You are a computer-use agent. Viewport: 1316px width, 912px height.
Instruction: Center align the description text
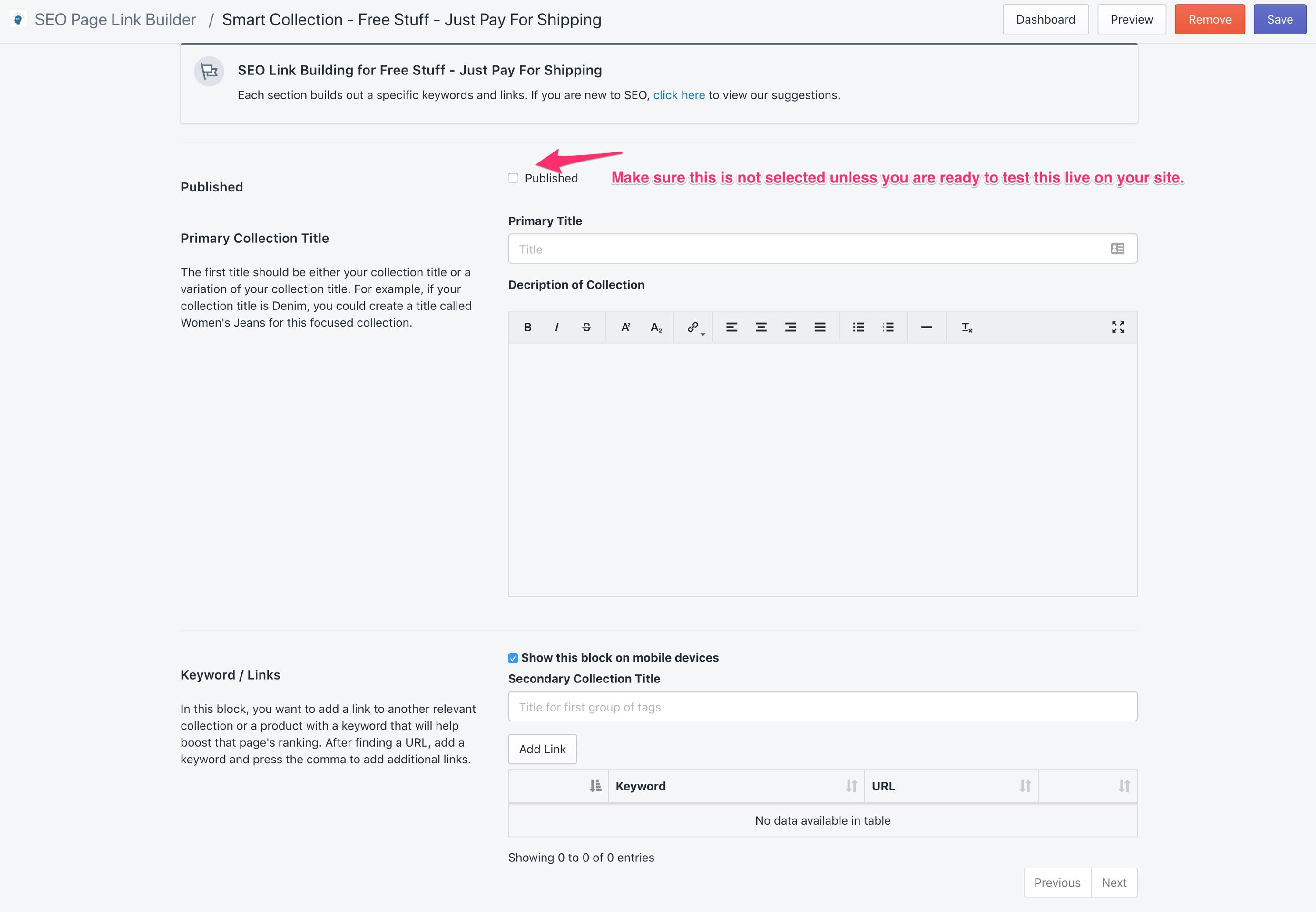[761, 327]
